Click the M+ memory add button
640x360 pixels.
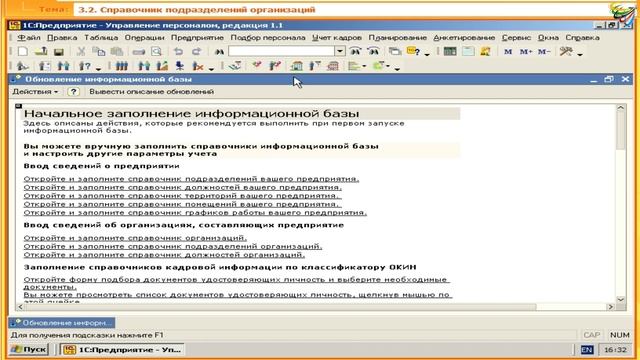(526, 52)
